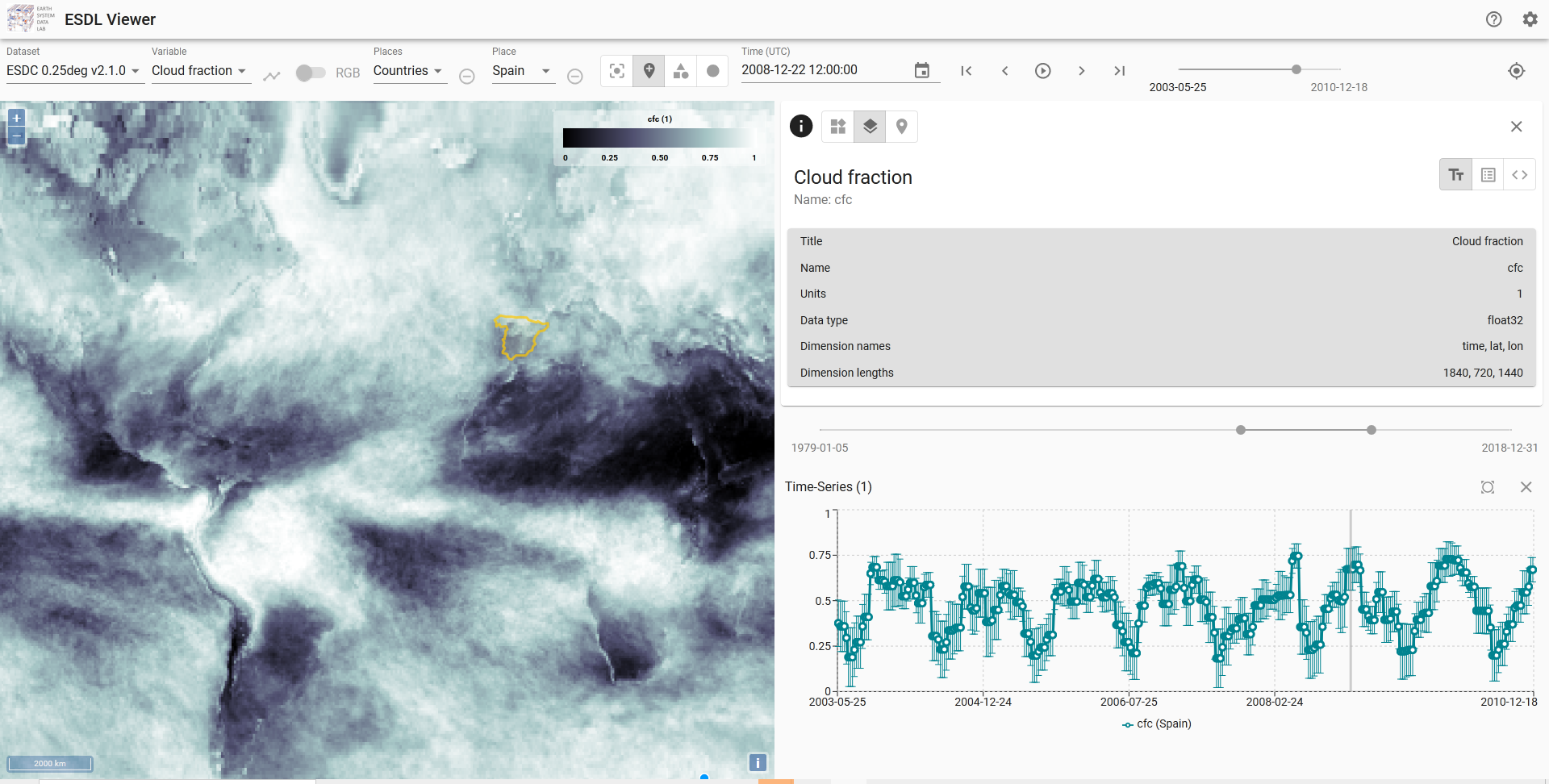The width and height of the screenshot is (1549, 784).
Task: Click the add time-series chart icon
Action: click(272, 75)
